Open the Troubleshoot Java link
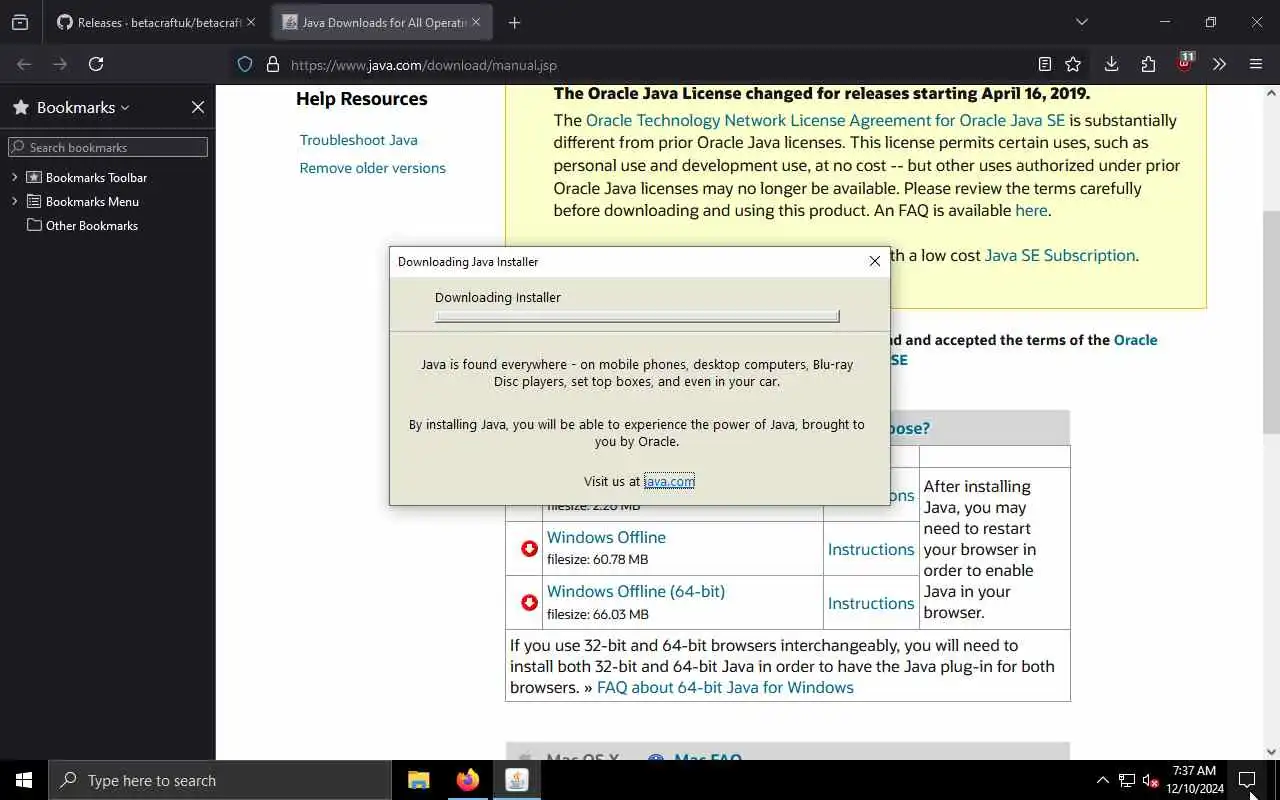The height and width of the screenshot is (800, 1280). (359, 140)
